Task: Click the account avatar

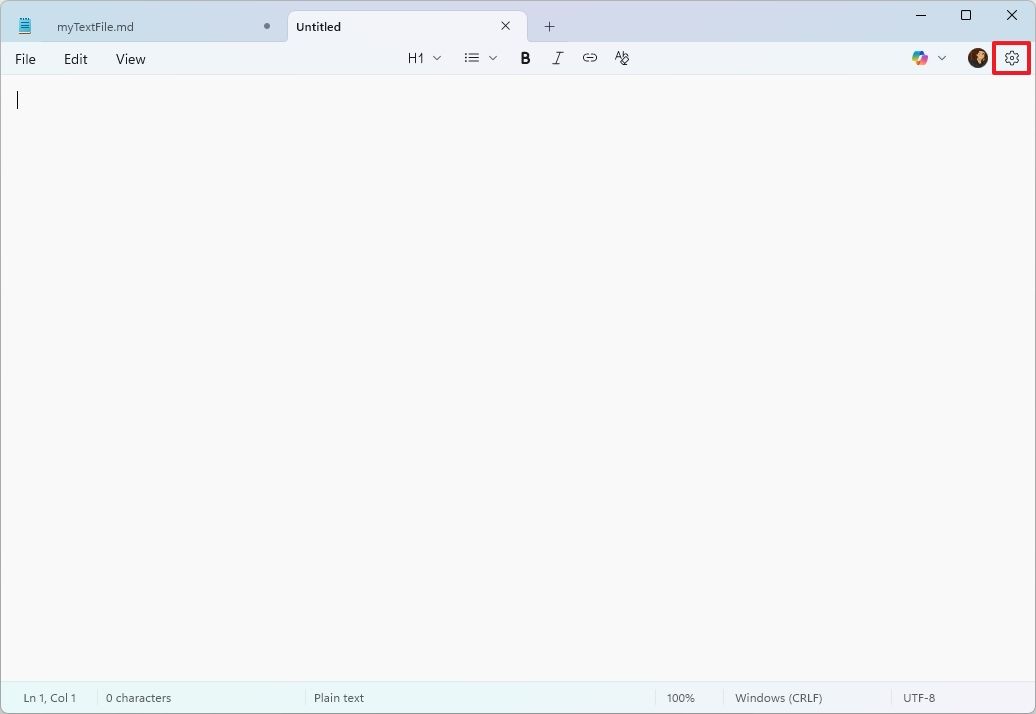Action: [x=977, y=58]
